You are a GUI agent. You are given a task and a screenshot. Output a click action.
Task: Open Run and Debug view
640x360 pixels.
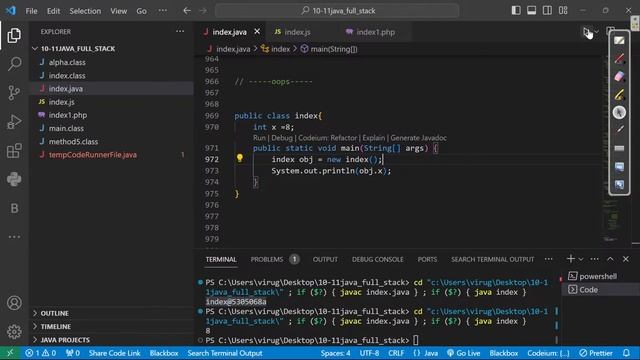(x=14, y=122)
